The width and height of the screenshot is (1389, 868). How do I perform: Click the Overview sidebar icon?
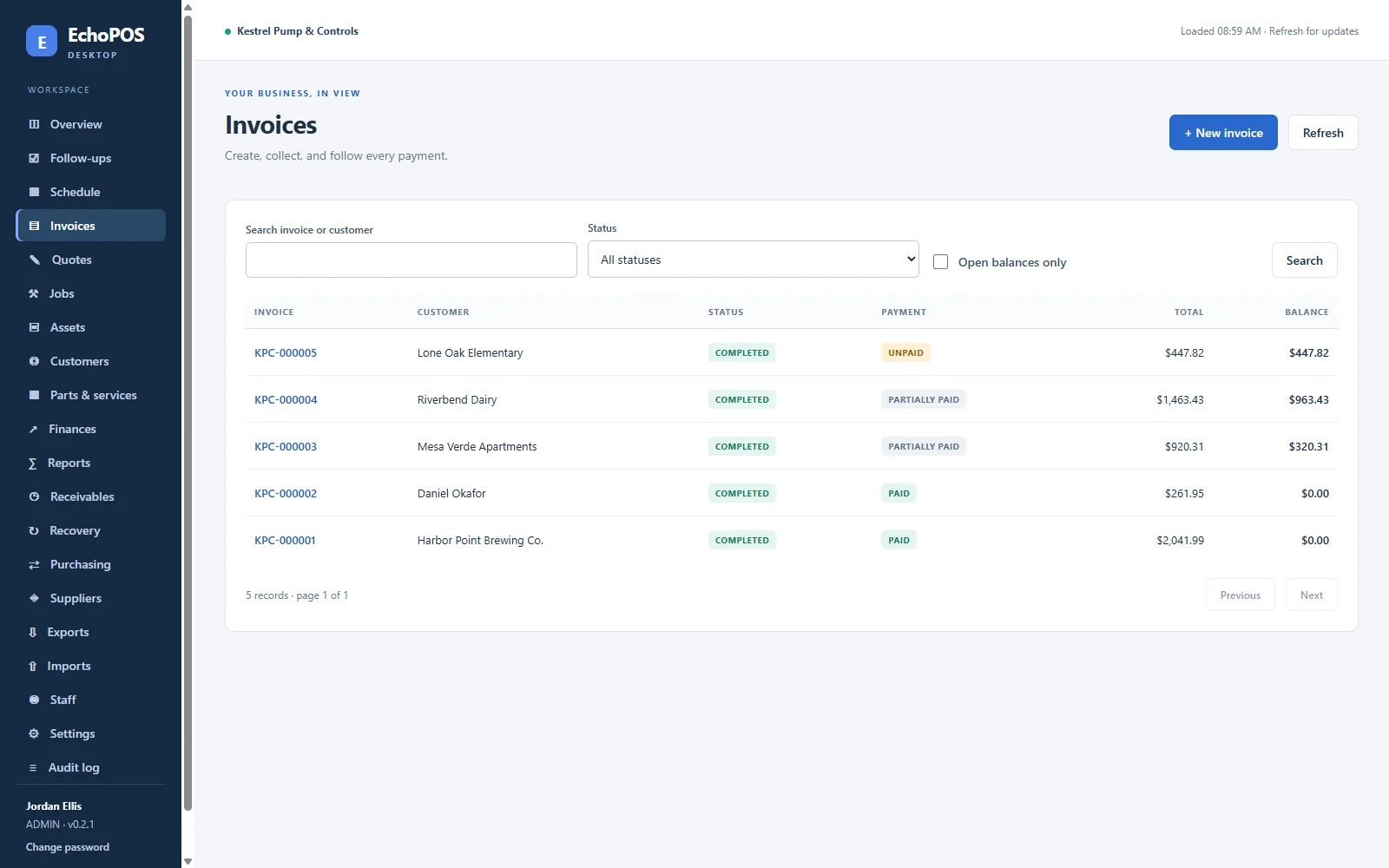(x=34, y=124)
